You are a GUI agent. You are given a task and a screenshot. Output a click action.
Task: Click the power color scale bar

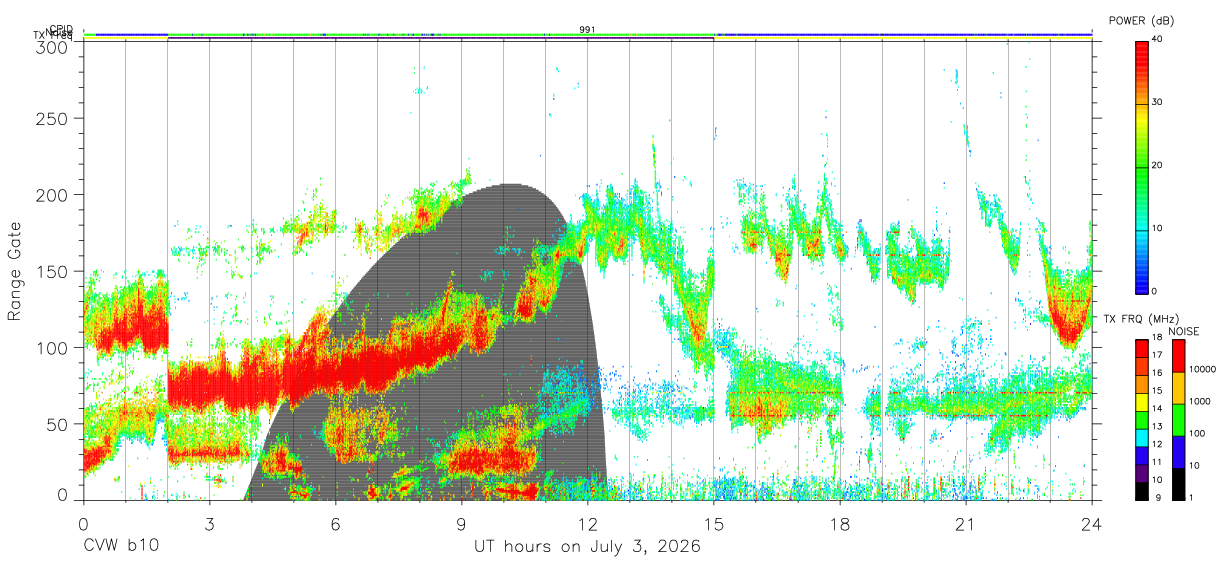1142,166
